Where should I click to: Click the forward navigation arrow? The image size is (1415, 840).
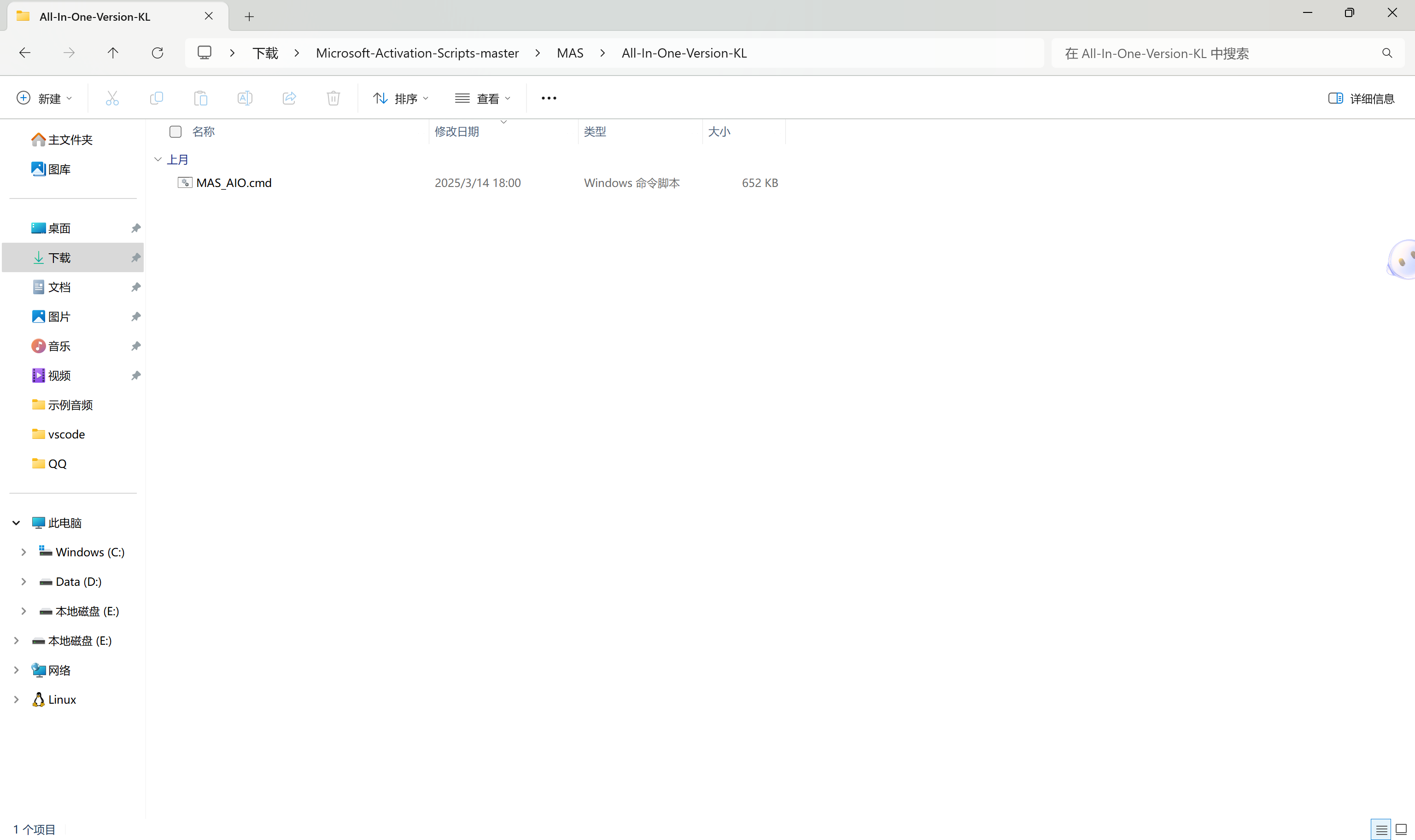click(69, 52)
